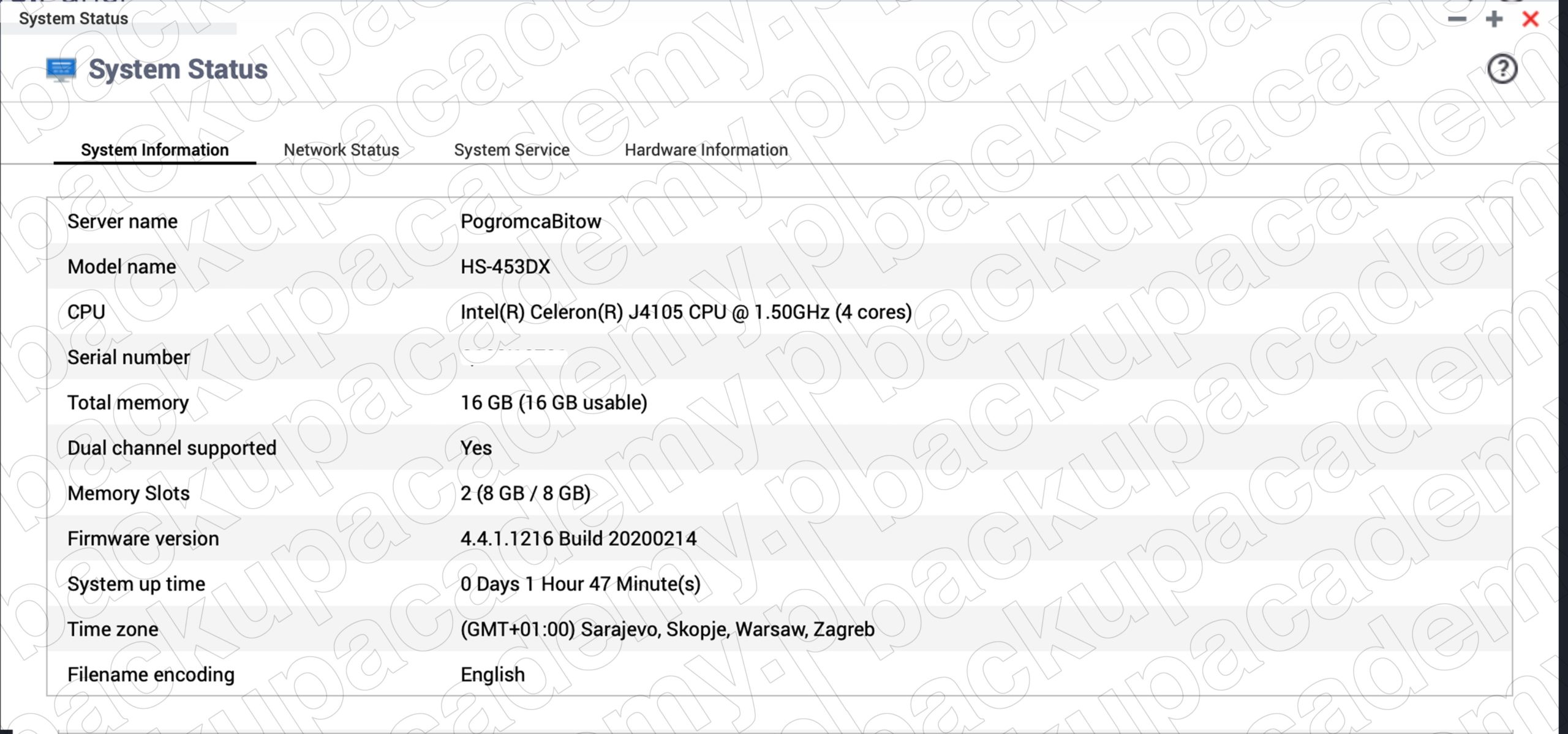Click the English filename encoding value
This screenshot has width=1568, height=734.
click(x=492, y=674)
